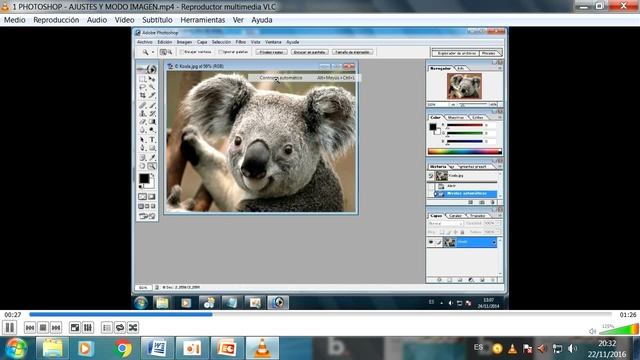Pause playback in VLC

(9, 327)
